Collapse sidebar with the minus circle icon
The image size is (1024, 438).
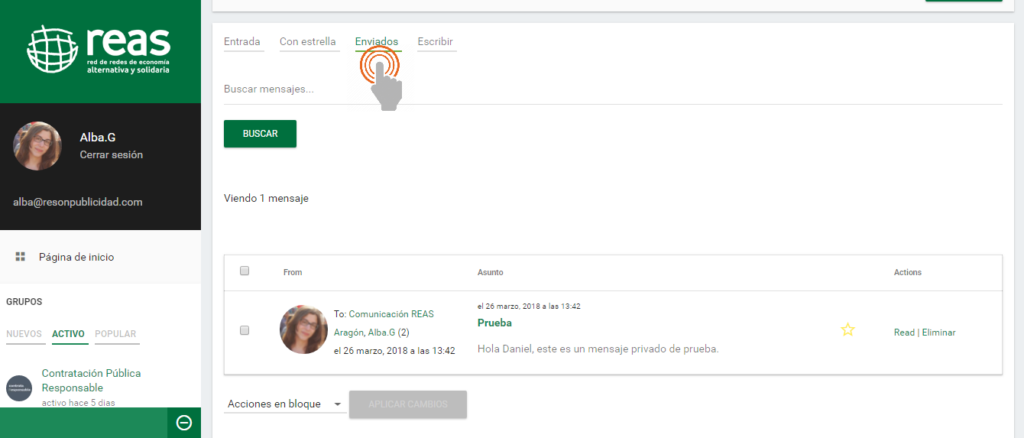[184, 423]
